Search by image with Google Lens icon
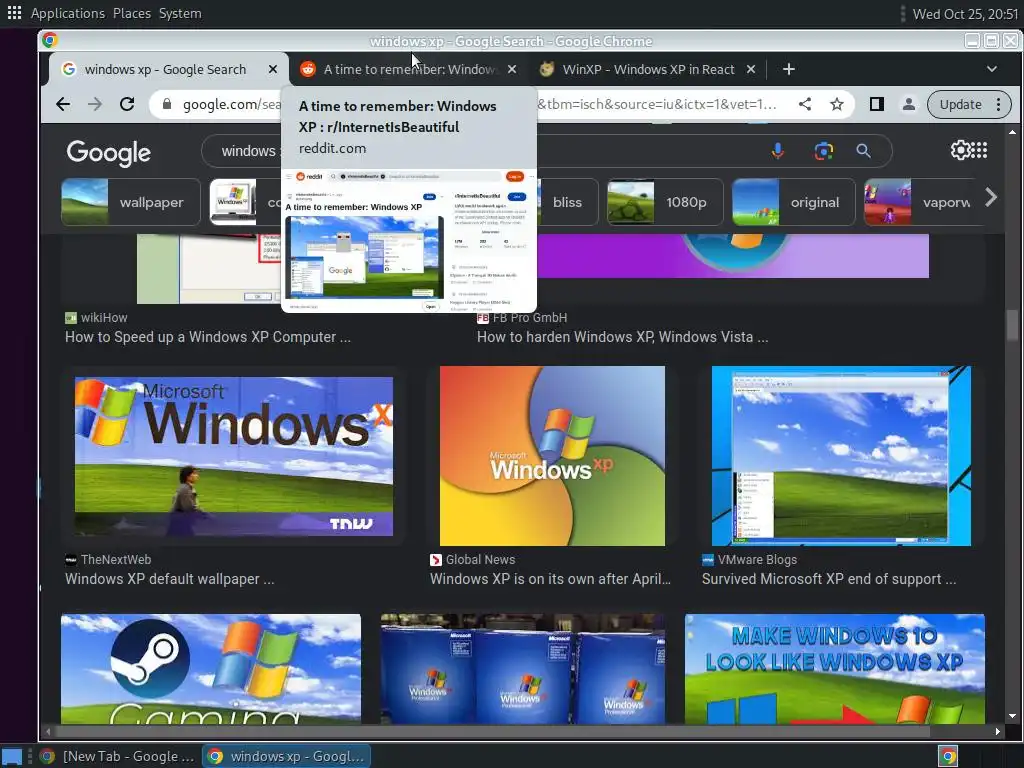This screenshot has width=1024, height=768. (824, 152)
